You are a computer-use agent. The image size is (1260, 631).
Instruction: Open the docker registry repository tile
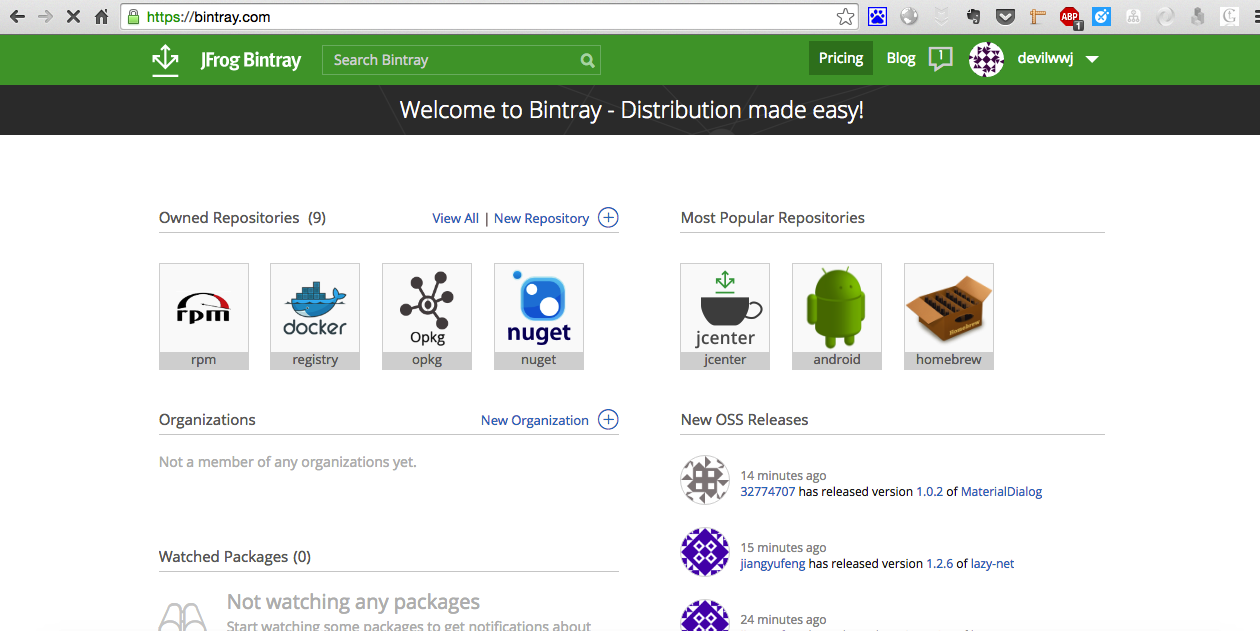[315, 316]
